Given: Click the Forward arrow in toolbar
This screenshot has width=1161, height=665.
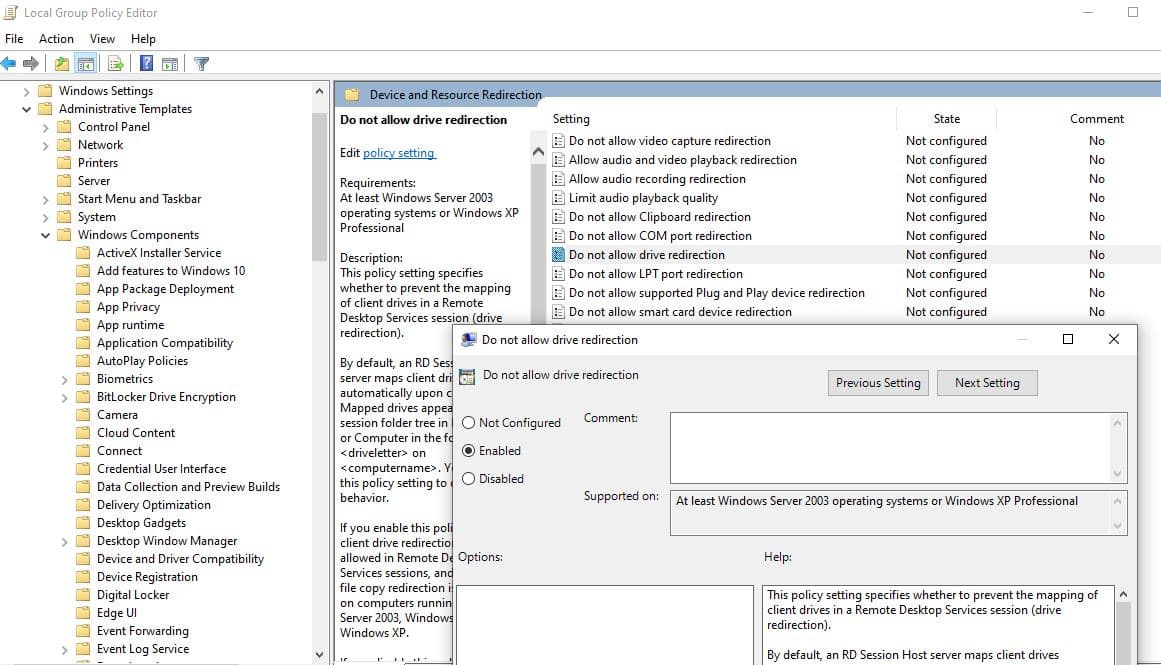Looking at the screenshot, I should click(31, 64).
